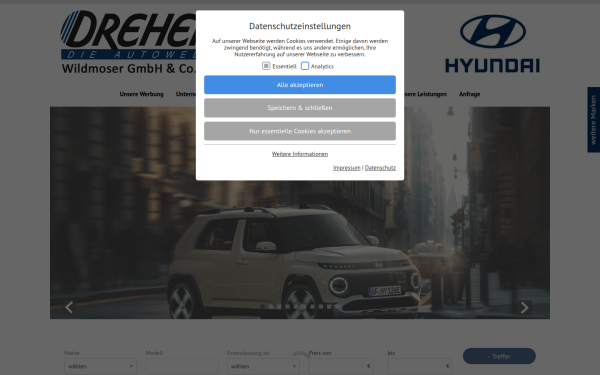Focus the Preis von field
The image size is (600, 375).
(x=341, y=366)
